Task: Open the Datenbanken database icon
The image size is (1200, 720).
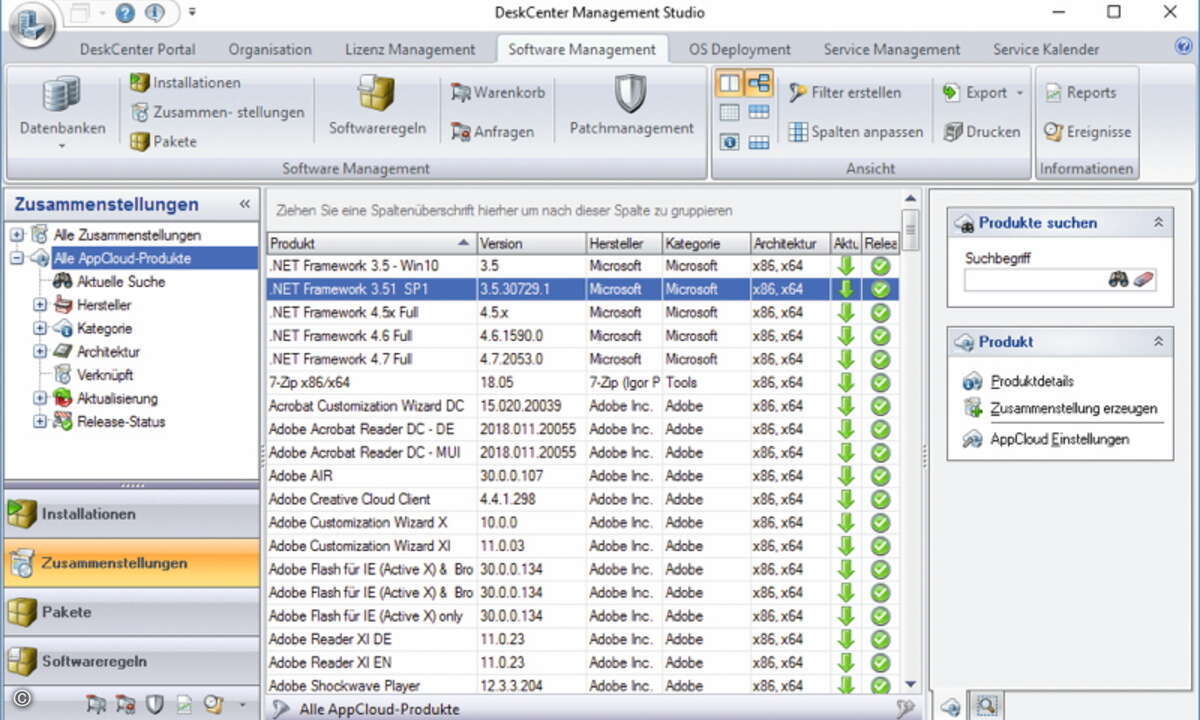Action: tap(61, 96)
